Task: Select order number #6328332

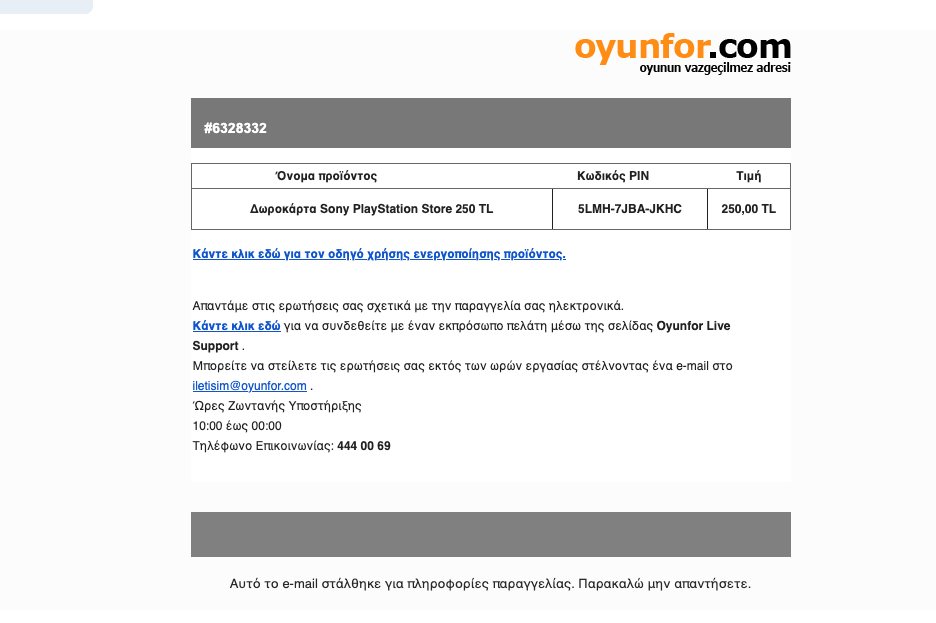Action: (x=235, y=128)
